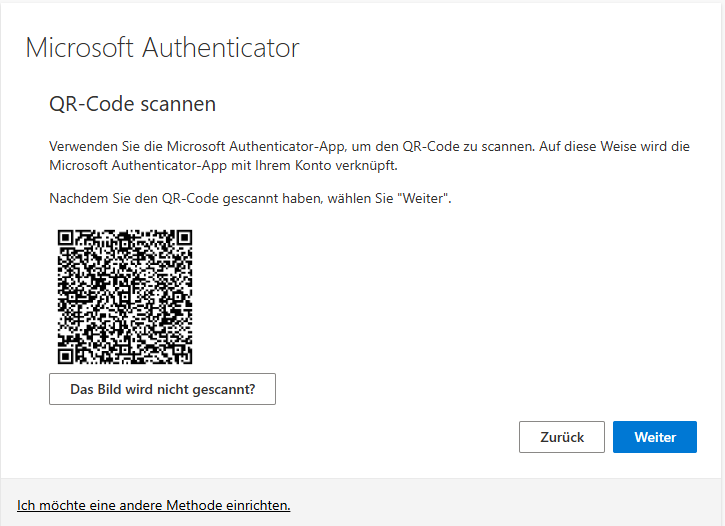
Task: Go back with the Zurück button
Action: tap(561, 437)
